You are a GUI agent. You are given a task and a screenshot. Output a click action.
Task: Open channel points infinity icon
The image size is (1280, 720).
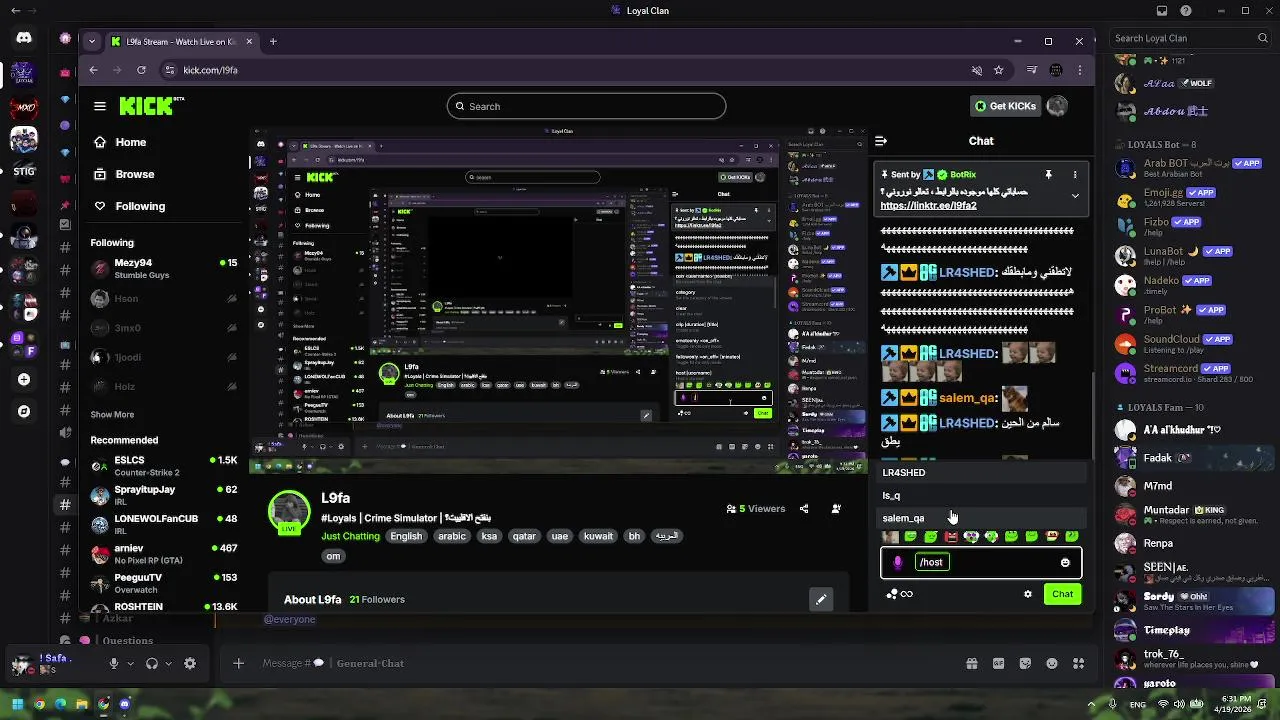(x=906, y=594)
